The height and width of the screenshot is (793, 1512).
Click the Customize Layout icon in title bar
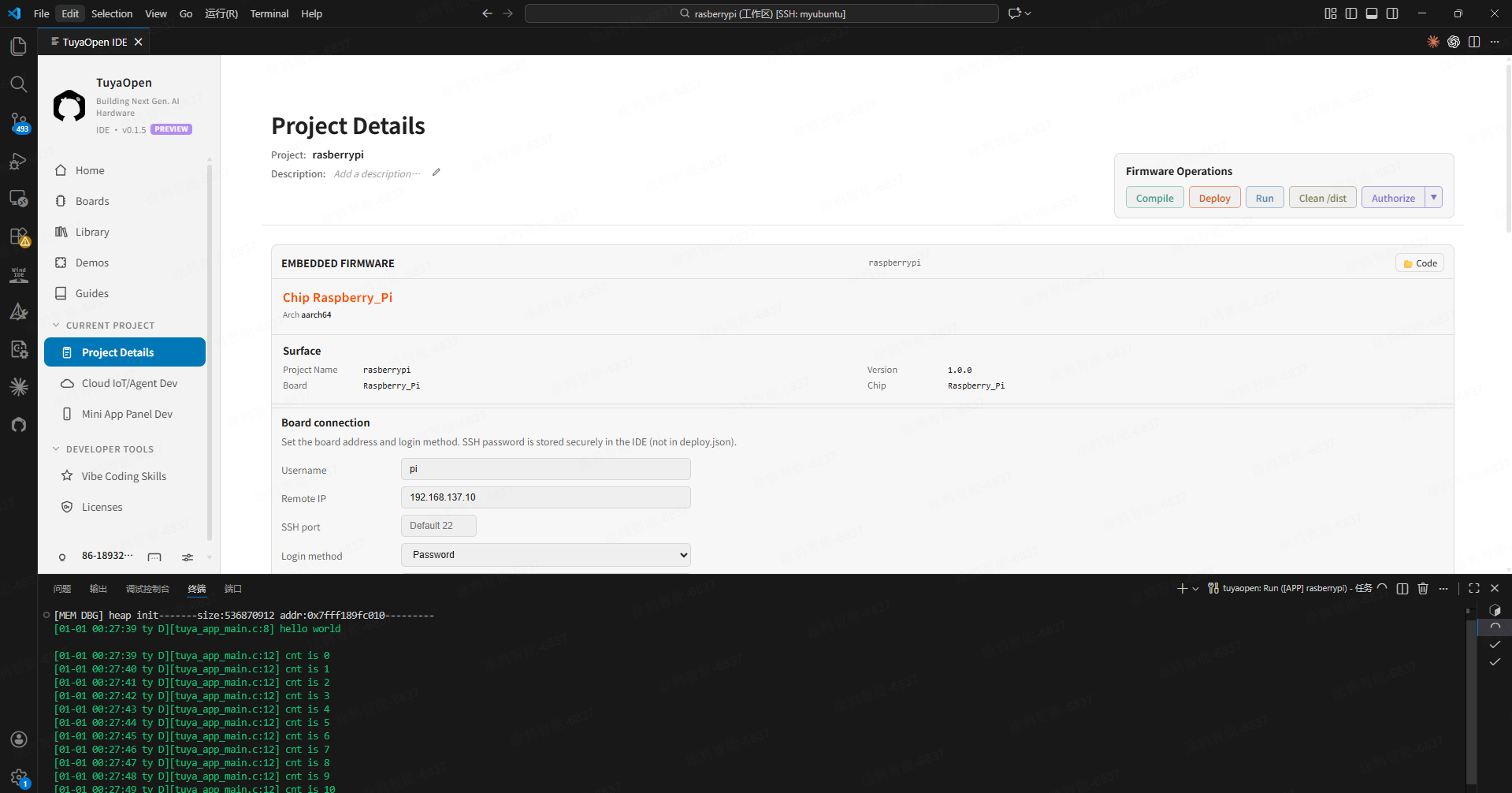point(1331,13)
